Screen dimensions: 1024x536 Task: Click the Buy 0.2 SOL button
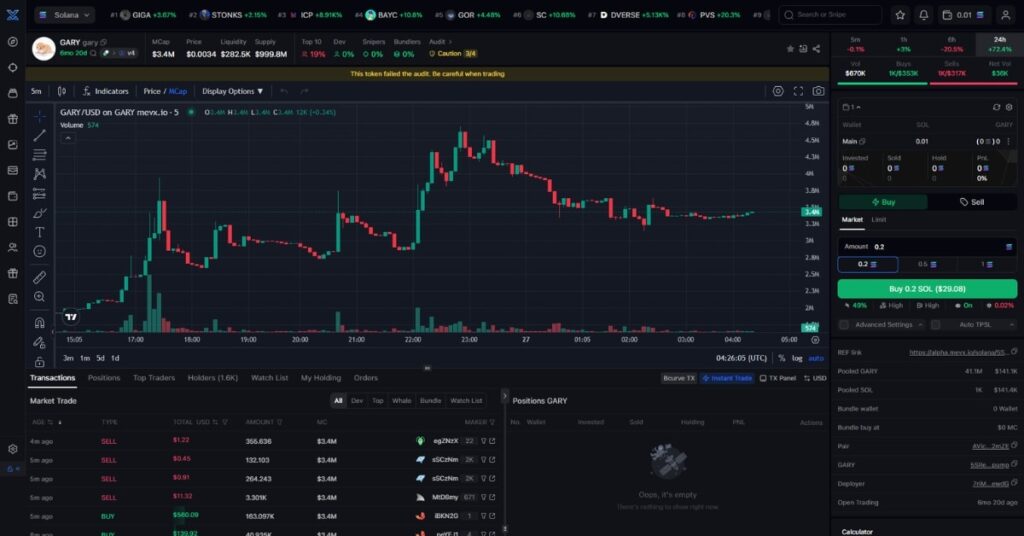(927, 289)
